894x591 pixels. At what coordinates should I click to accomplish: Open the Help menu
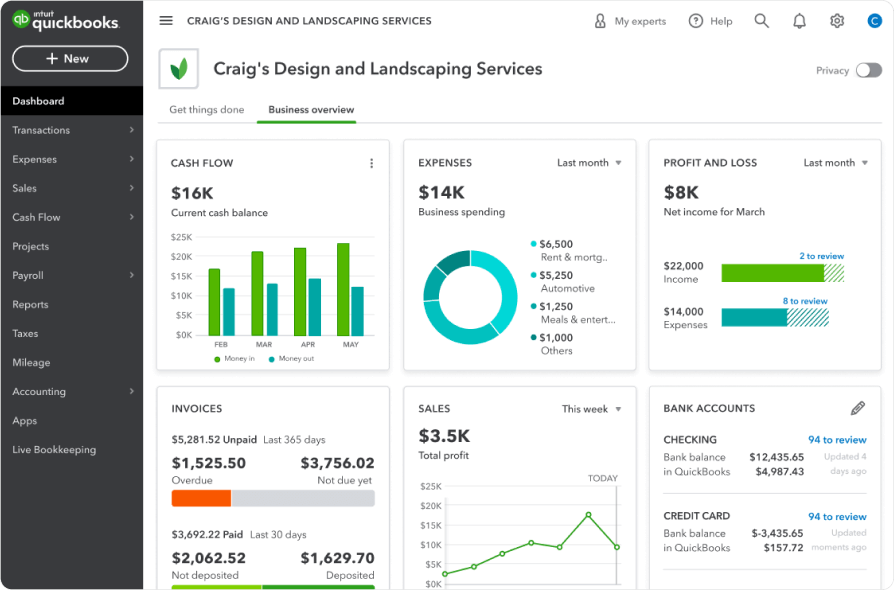(x=710, y=21)
